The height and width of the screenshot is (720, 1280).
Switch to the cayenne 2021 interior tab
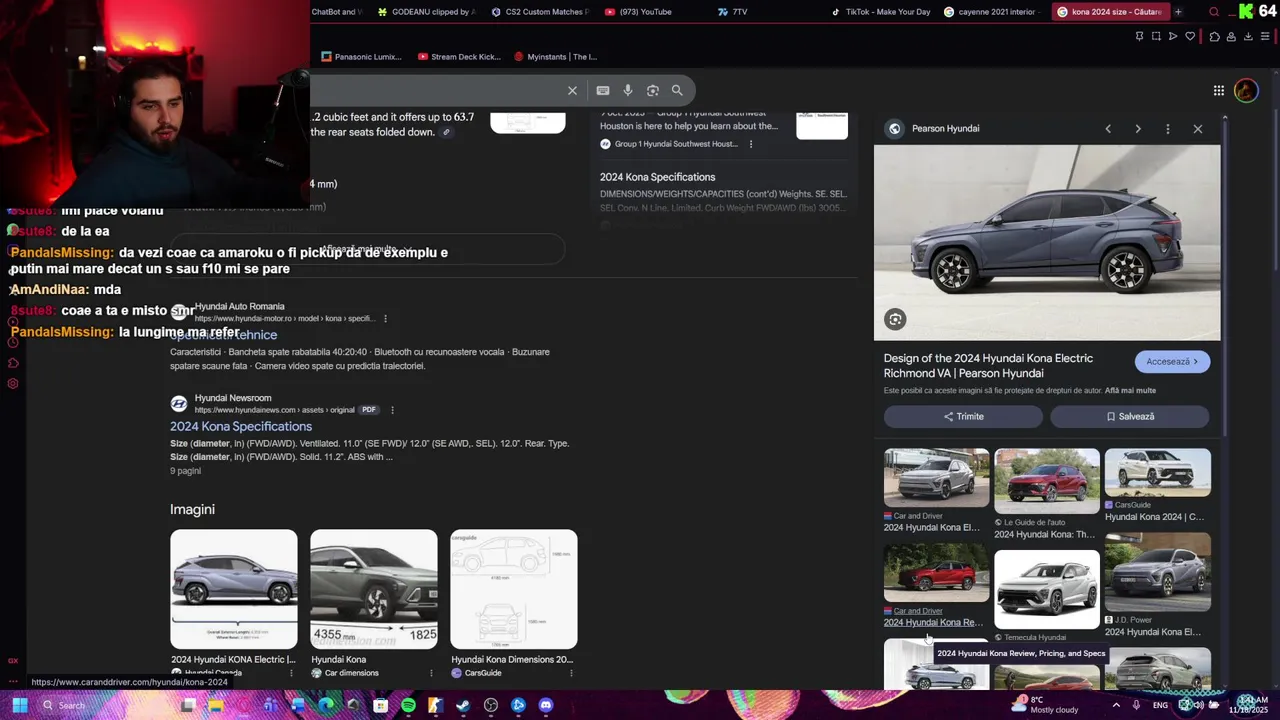click(x=990, y=12)
